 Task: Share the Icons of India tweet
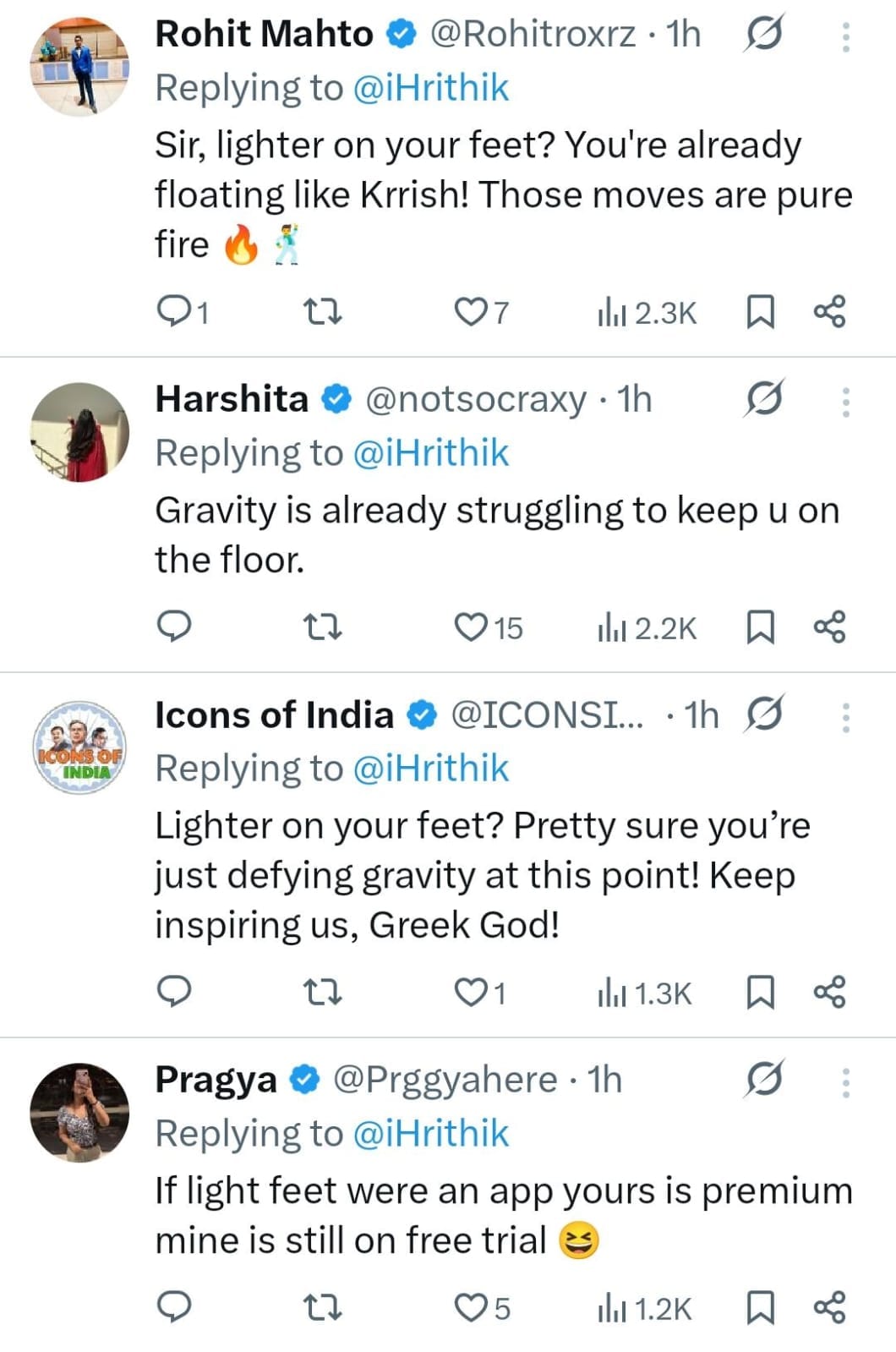(829, 993)
